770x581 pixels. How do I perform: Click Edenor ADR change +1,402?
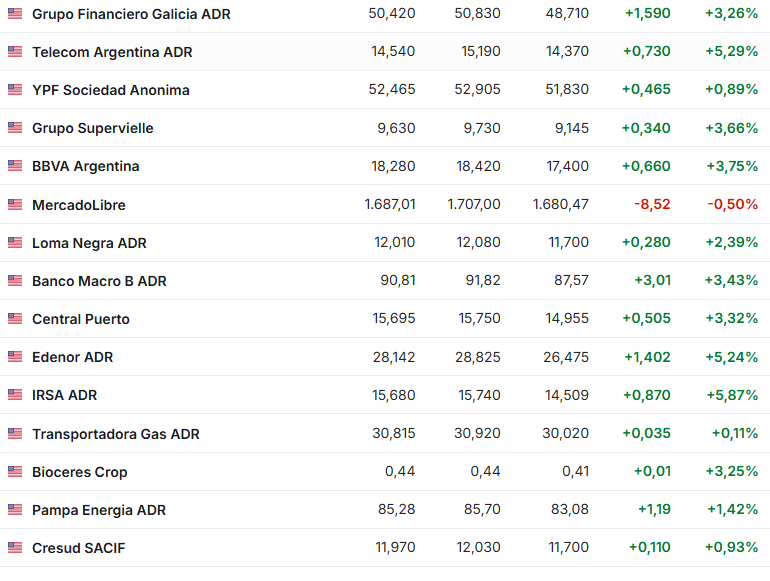[x=647, y=357]
